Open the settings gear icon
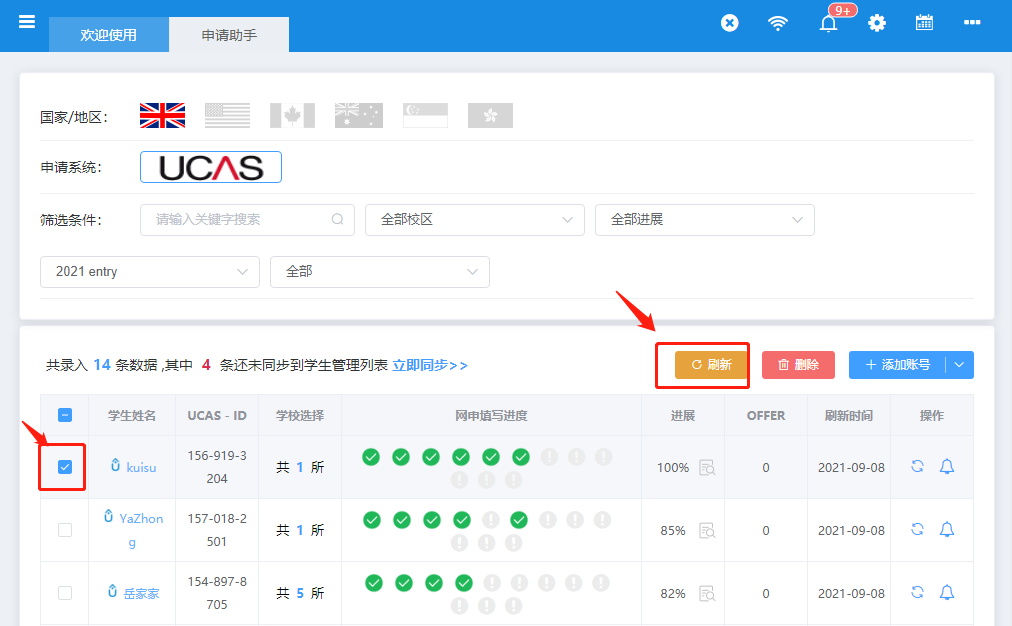1012x626 pixels. point(876,23)
